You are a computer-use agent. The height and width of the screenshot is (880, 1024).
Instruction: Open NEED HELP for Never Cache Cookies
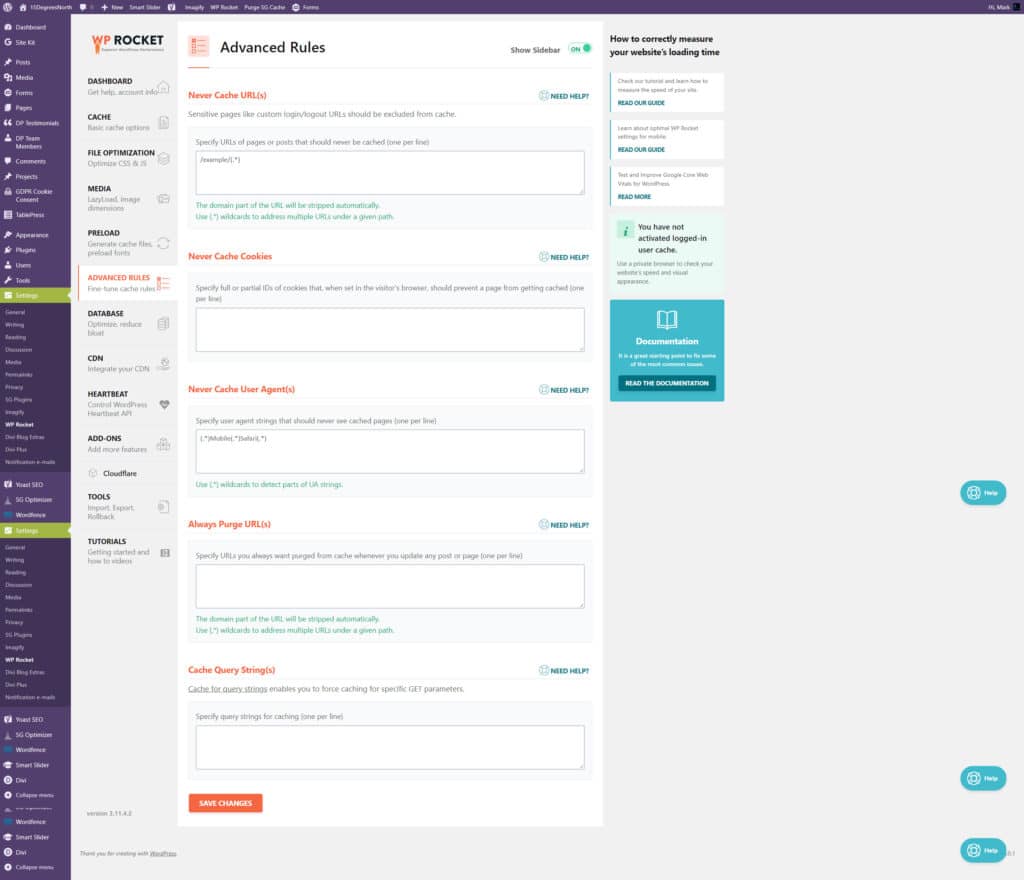tap(564, 257)
